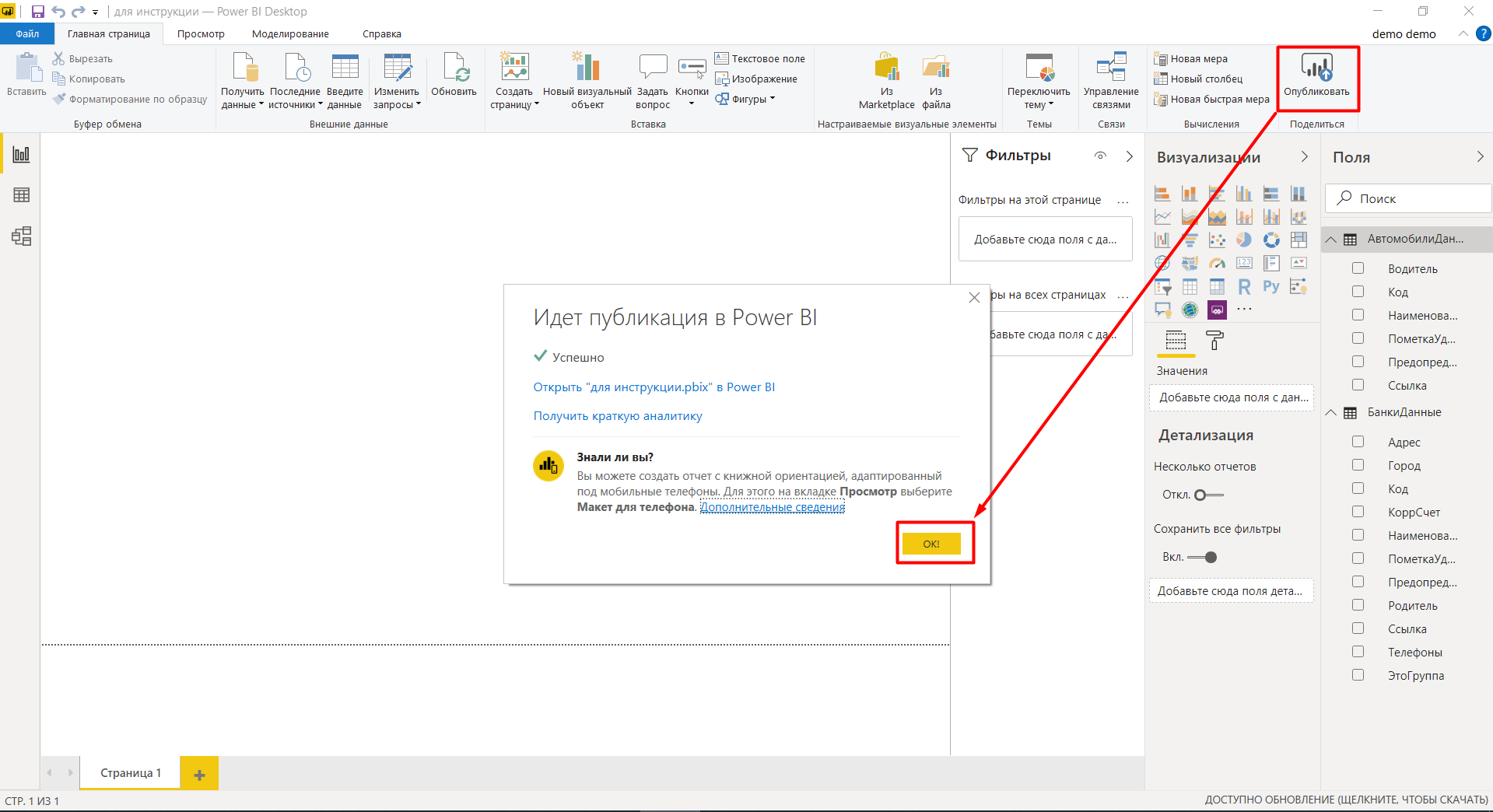Select the pie chart visualization

1244,240
